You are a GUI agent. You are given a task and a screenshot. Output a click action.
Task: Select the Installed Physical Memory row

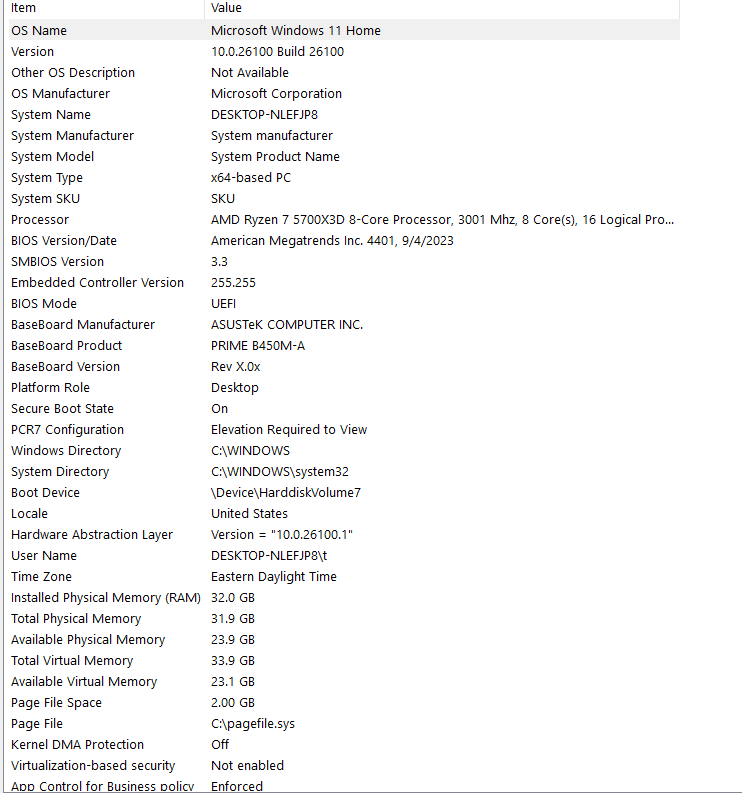344,598
